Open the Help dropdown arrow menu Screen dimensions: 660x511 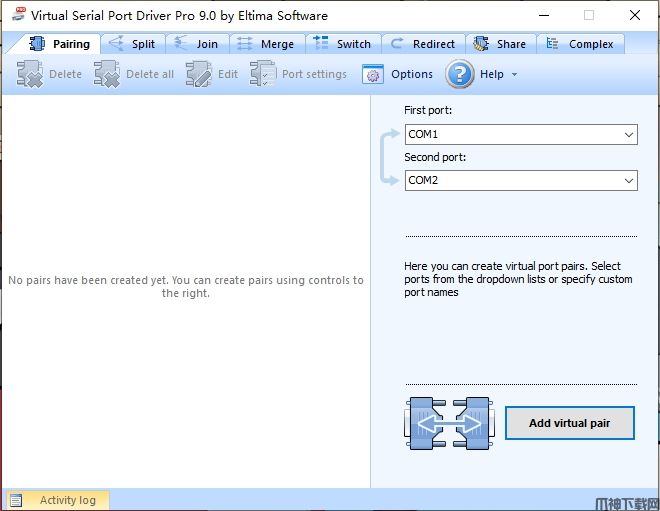point(514,75)
